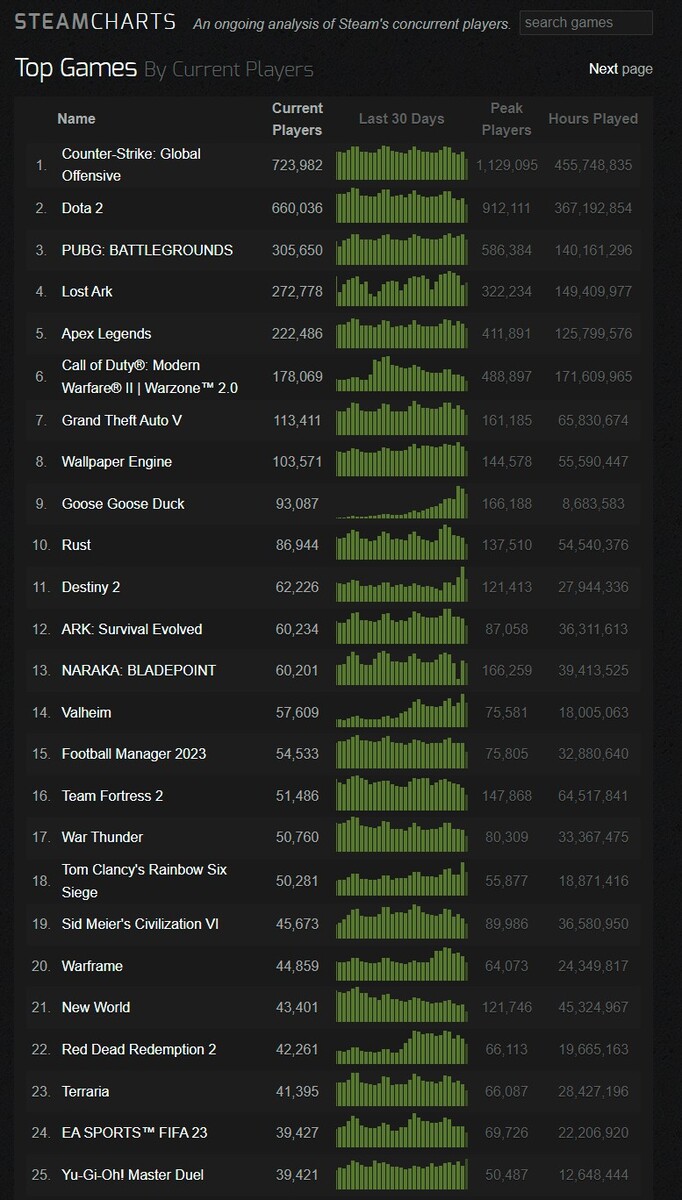Click peak players value 121,746

(507, 1007)
